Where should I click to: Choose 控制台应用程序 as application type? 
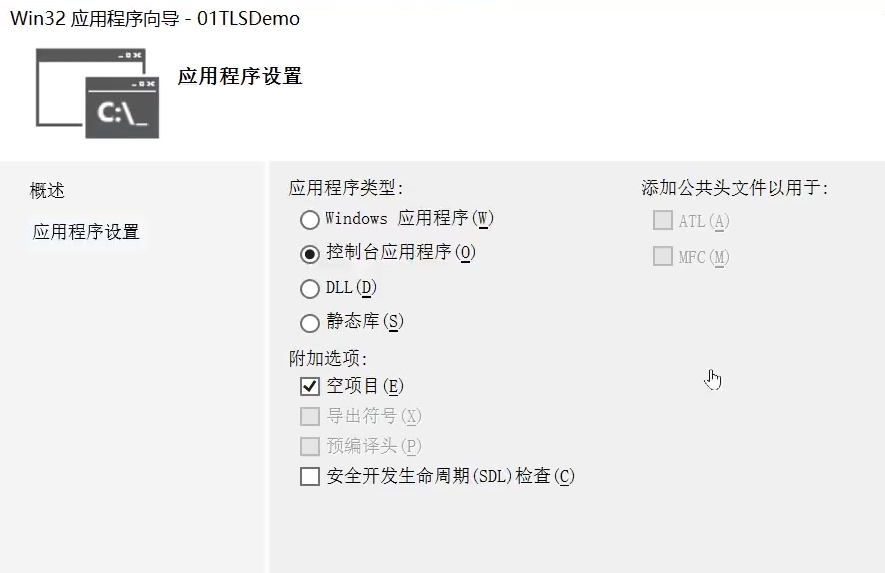pos(310,253)
